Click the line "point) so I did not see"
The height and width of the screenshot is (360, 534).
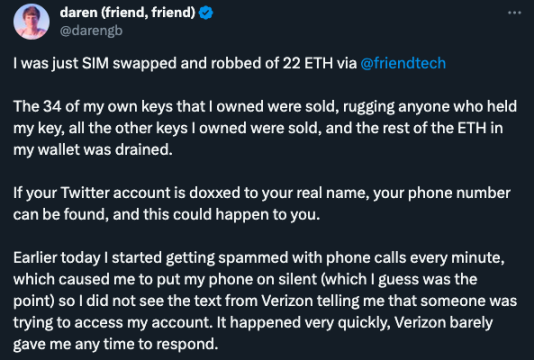265,301
